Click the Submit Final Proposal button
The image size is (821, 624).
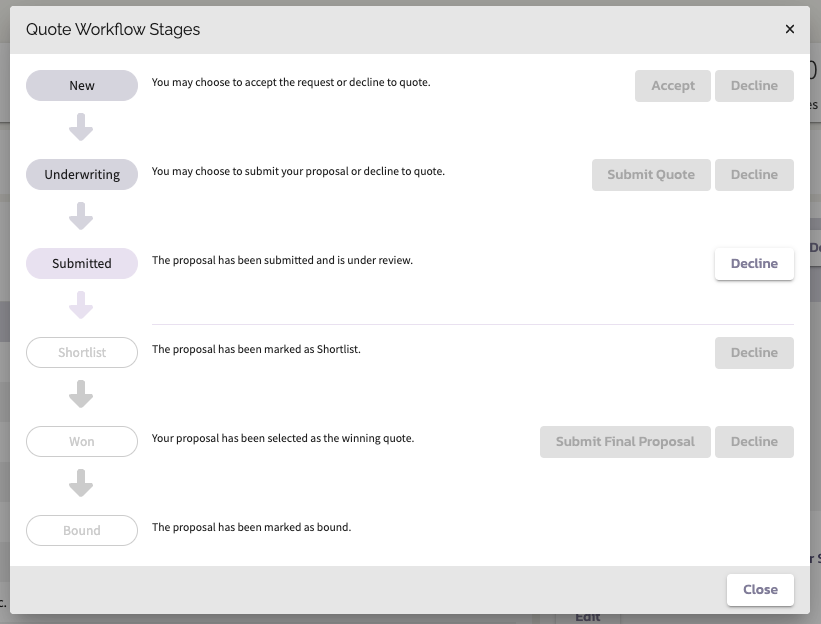click(624, 441)
